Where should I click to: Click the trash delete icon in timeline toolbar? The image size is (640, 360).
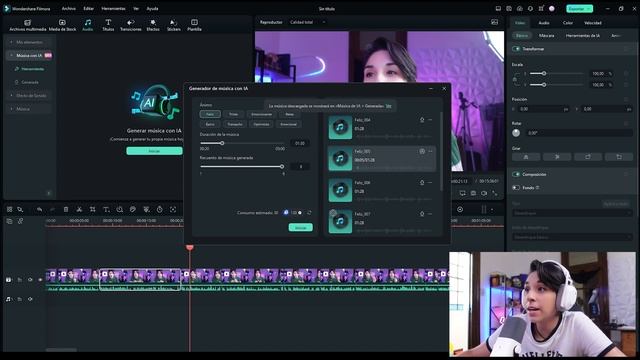pos(66,209)
